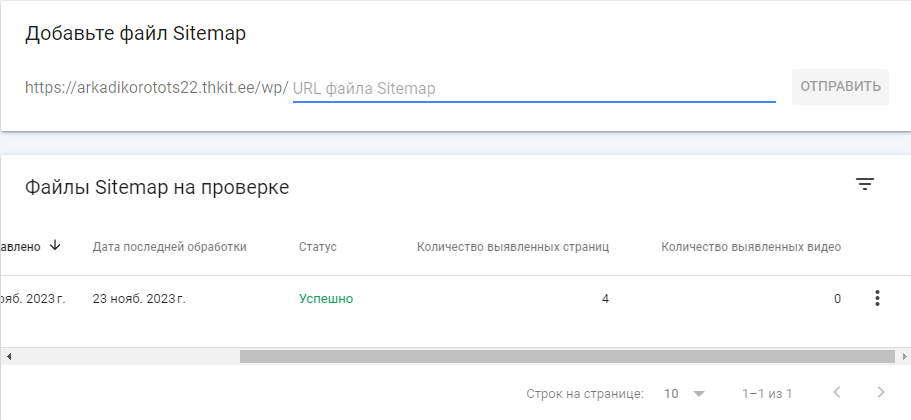Click the ОТПРАВИТЬ button

tap(840, 87)
